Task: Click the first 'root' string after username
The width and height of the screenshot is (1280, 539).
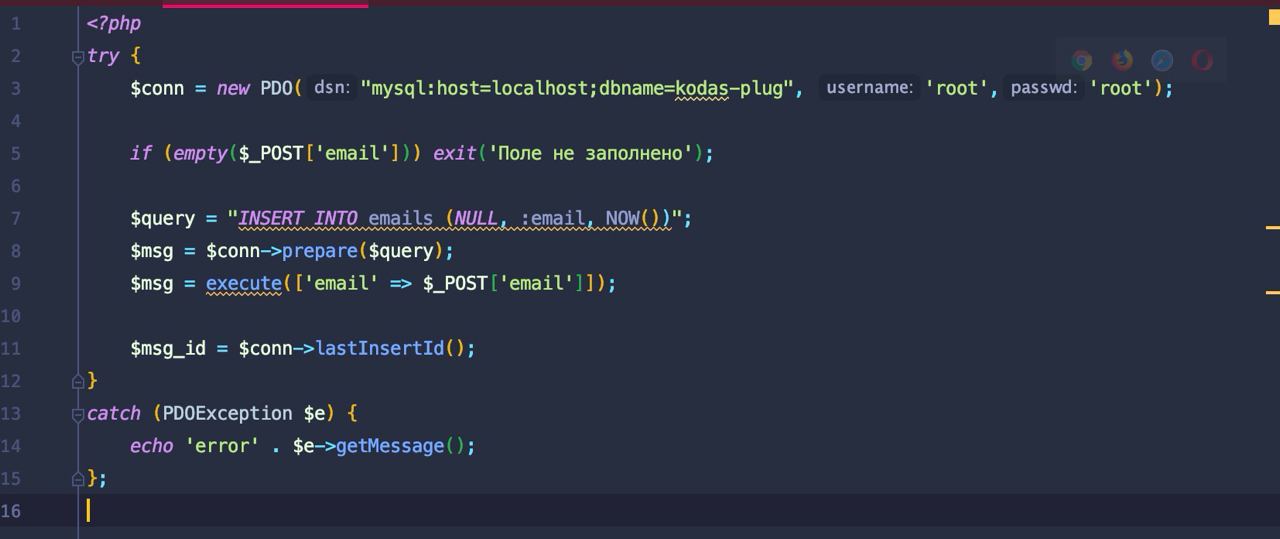Action: click(x=957, y=88)
